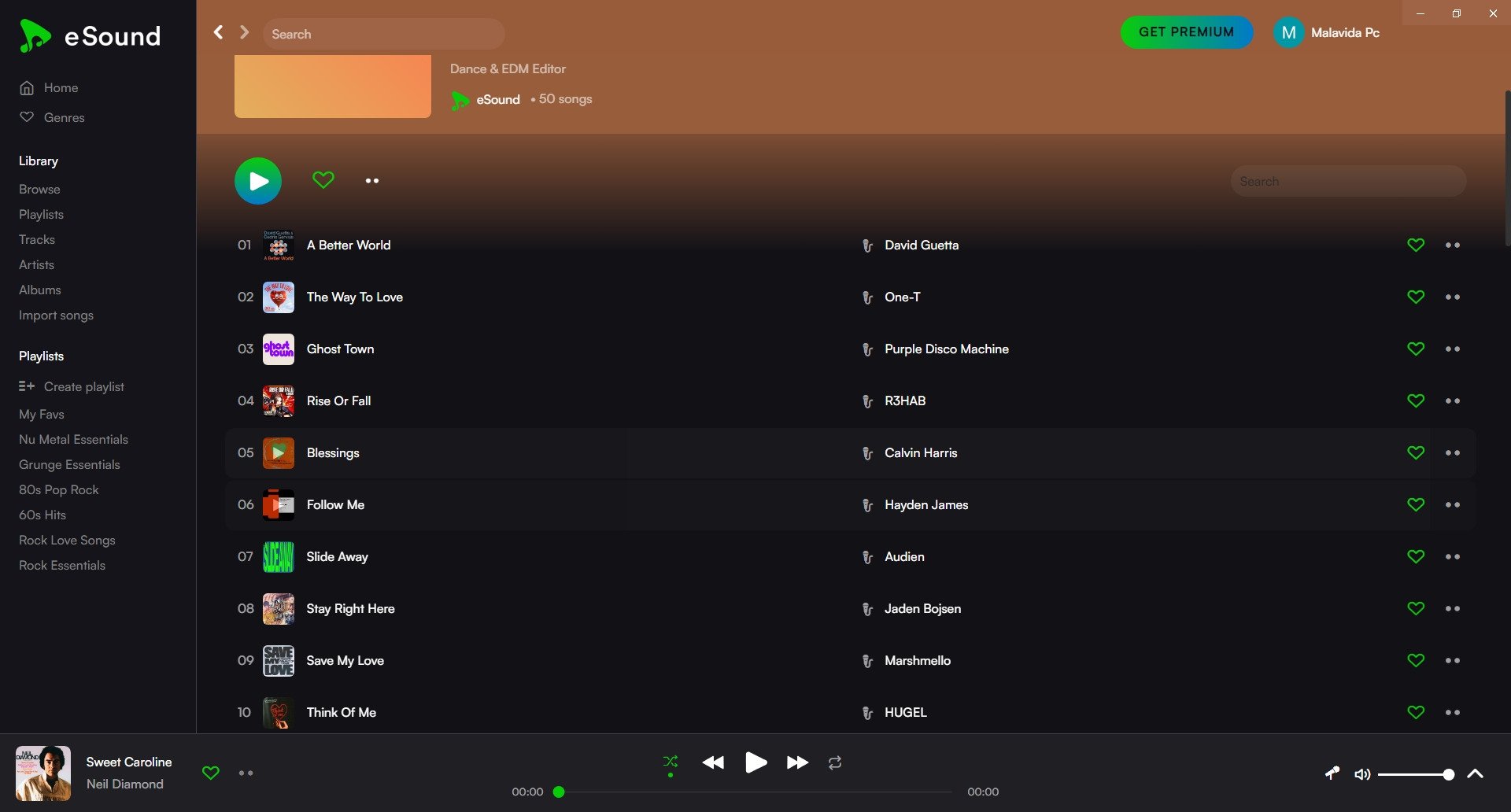Image resolution: width=1511 pixels, height=812 pixels.
Task: Click the artist icon beside Calvin Harris
Action: pyautogui.click(x=867, y=453)
